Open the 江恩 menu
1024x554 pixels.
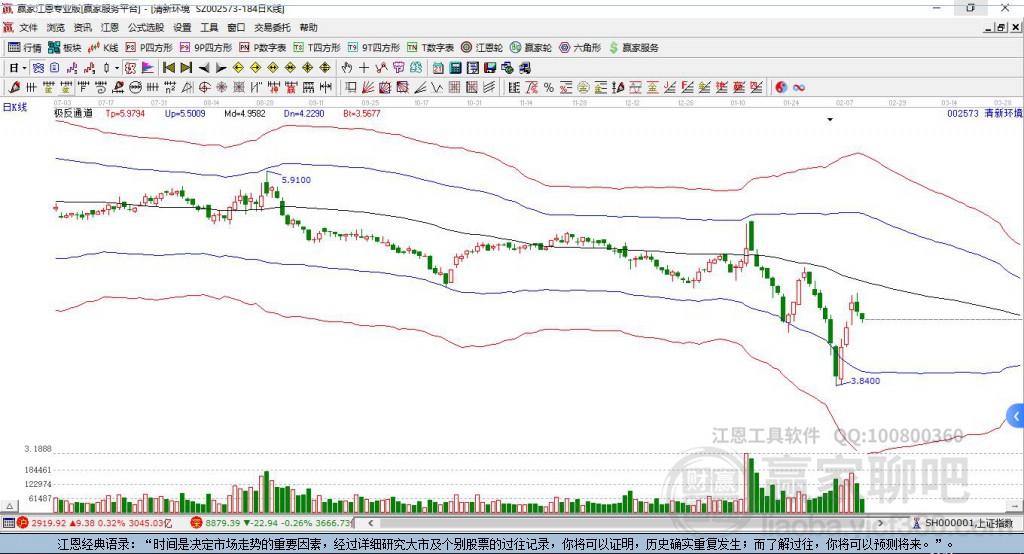click(110, 27)
